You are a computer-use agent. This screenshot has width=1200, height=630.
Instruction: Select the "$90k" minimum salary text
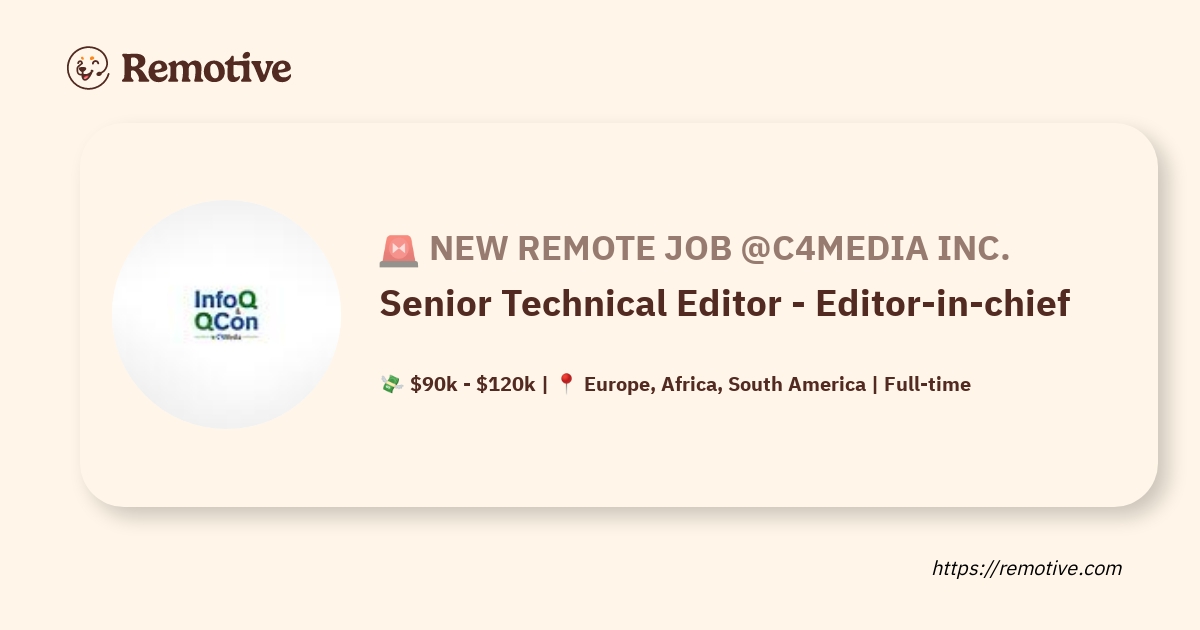[433, 384]
